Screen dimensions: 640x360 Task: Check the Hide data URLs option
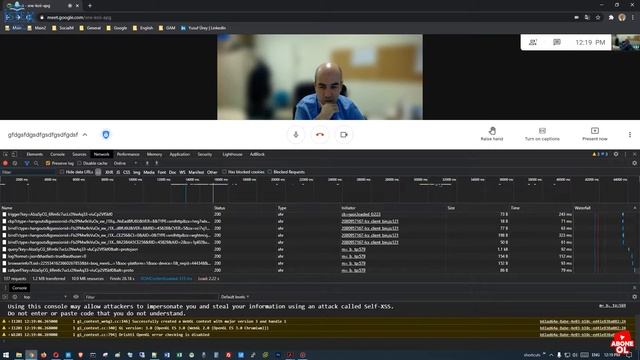pyautogui.click(x=62, y=172)
